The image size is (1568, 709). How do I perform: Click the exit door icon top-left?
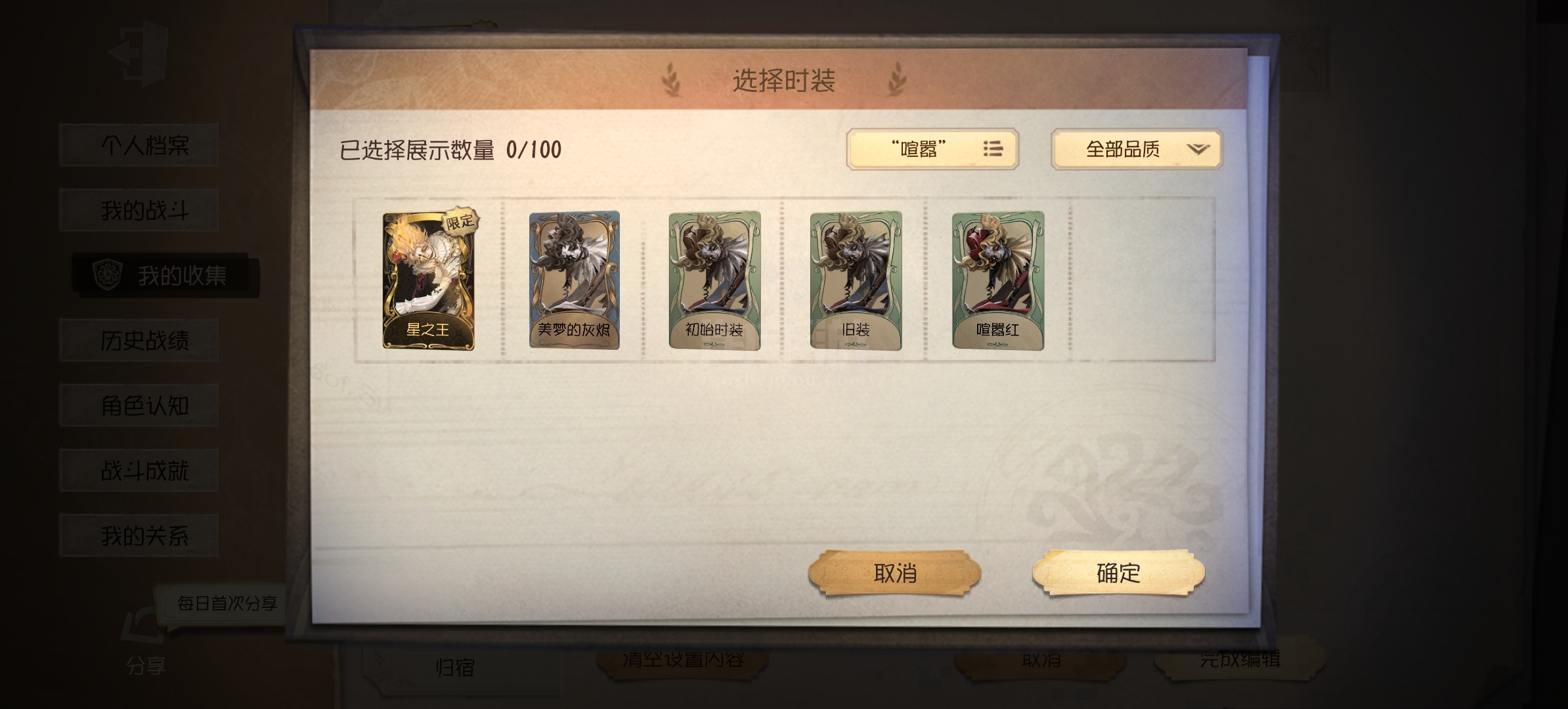(139, 54)
